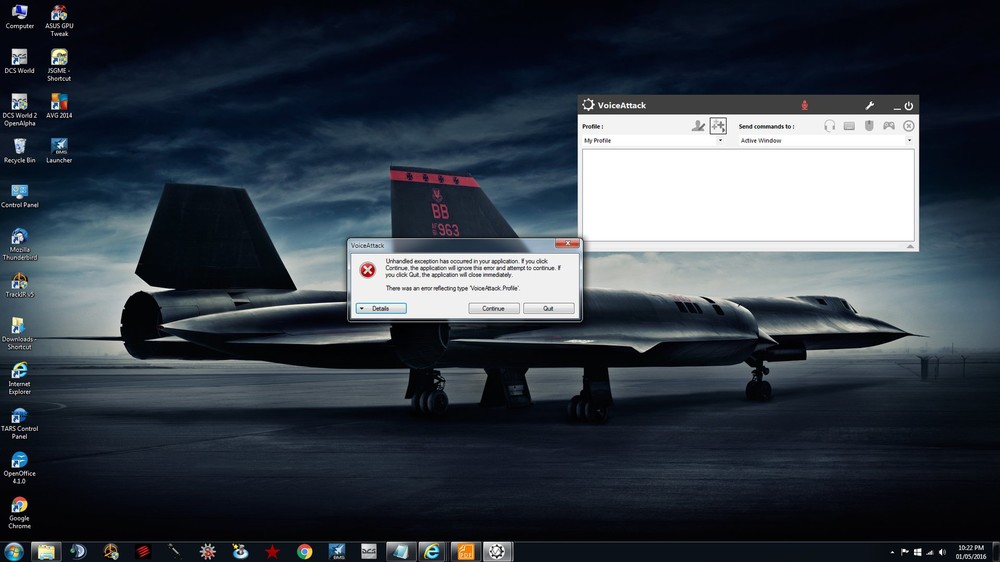Open the volume speaker tray icon
This screenshot has width=1000, height=562.
[943, 552]
